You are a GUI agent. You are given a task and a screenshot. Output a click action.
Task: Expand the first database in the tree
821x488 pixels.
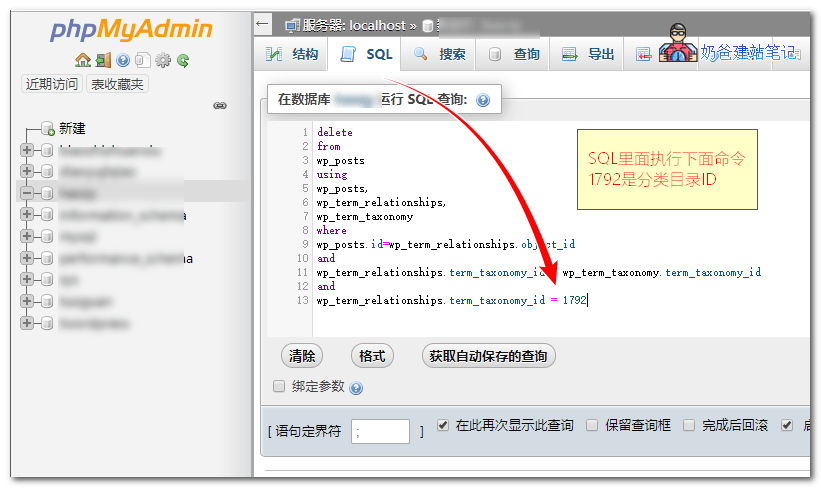click(x=27, y=150)
